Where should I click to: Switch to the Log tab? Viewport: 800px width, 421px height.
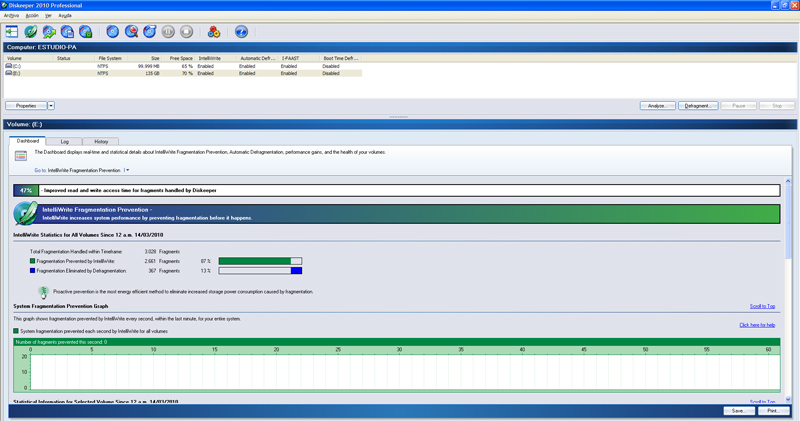click(64, 141)
